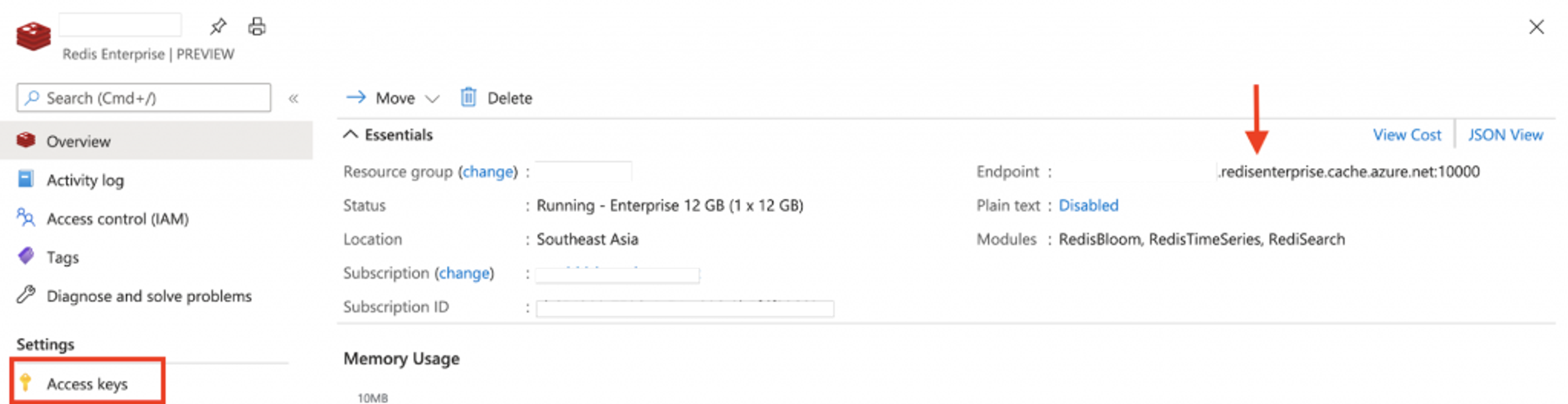Change the subscription link

464,273
